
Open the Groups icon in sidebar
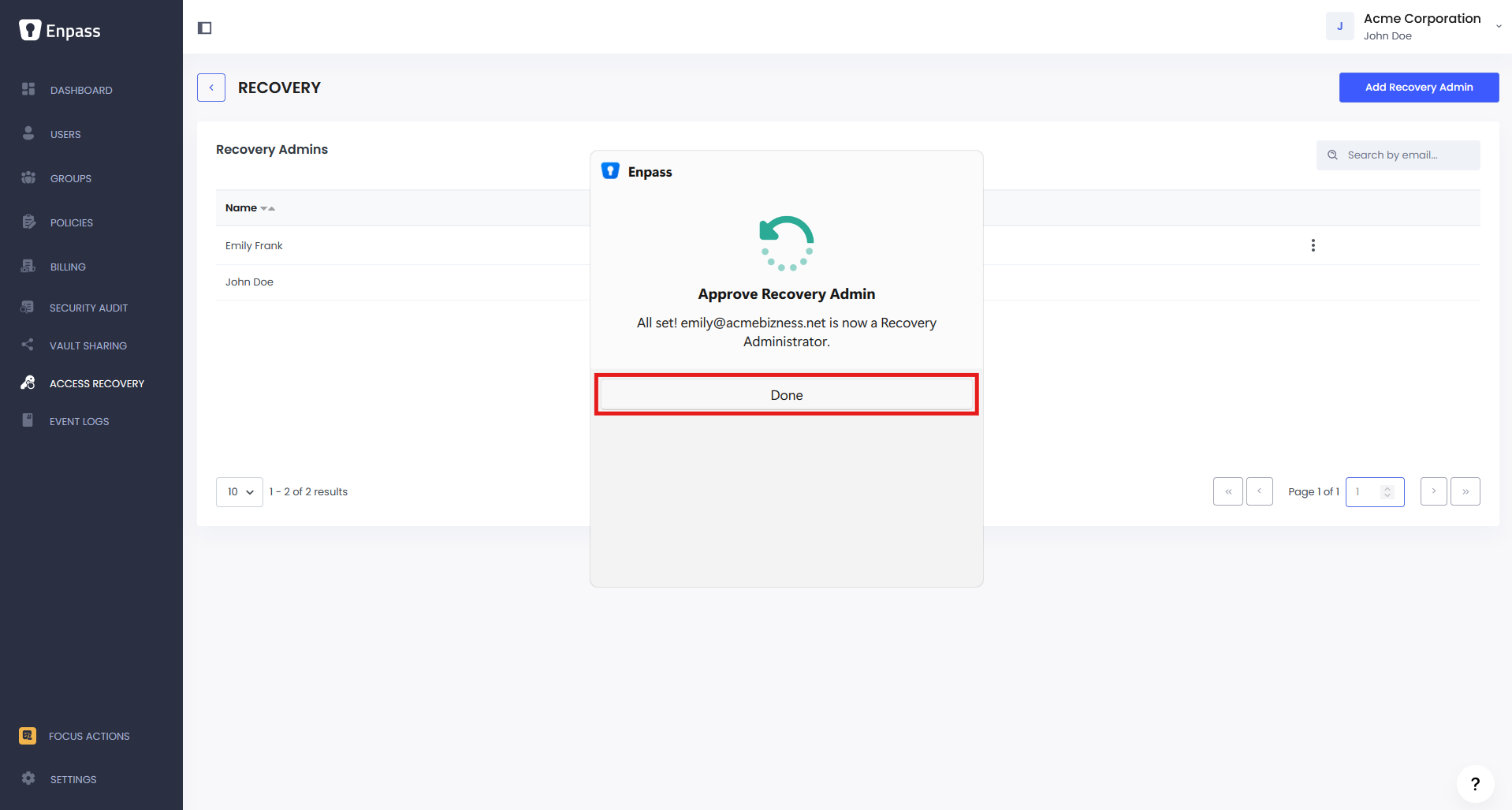(x=28, y=177)
